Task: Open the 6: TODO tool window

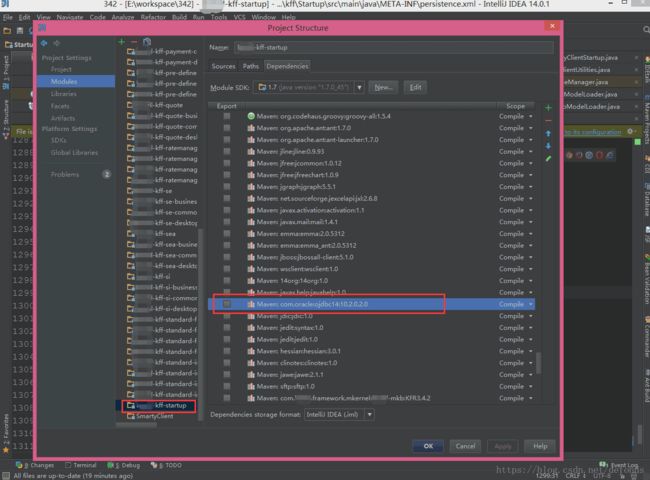Action: (x=166, y=465)
